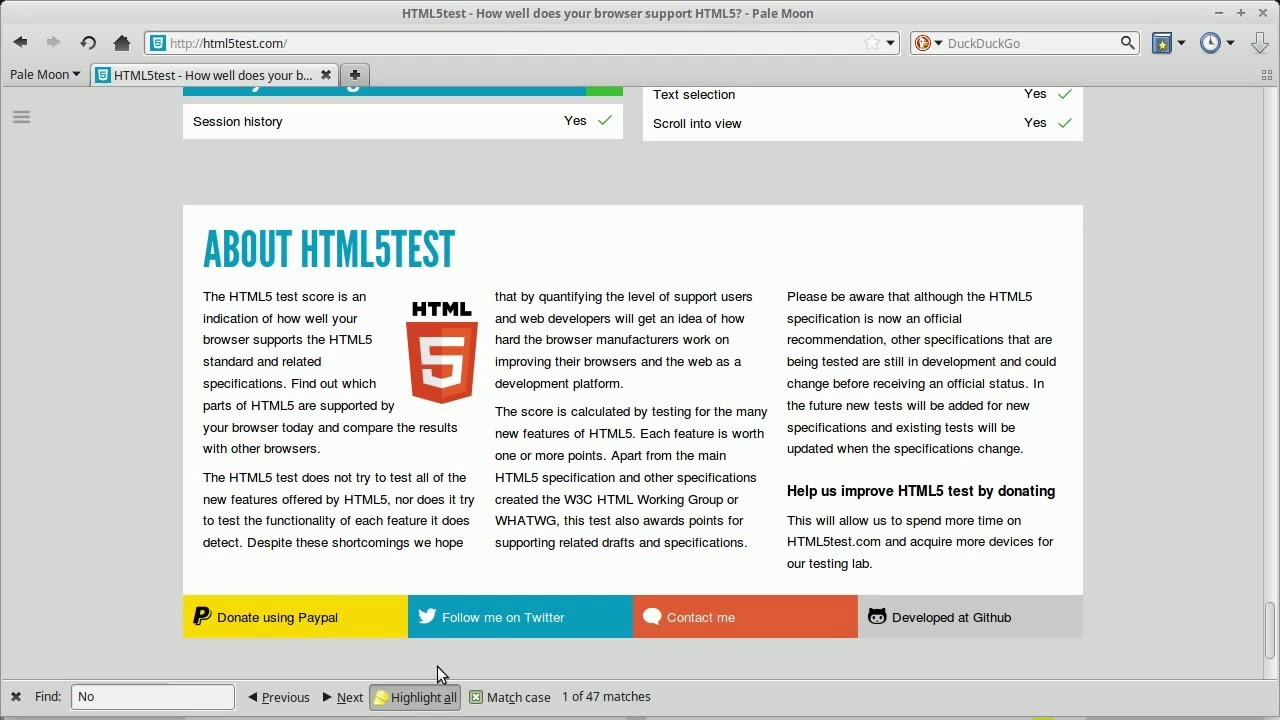Open a new tab with plus button
Viewport: 1280px width, 720px height.
[x=355, y=75]
